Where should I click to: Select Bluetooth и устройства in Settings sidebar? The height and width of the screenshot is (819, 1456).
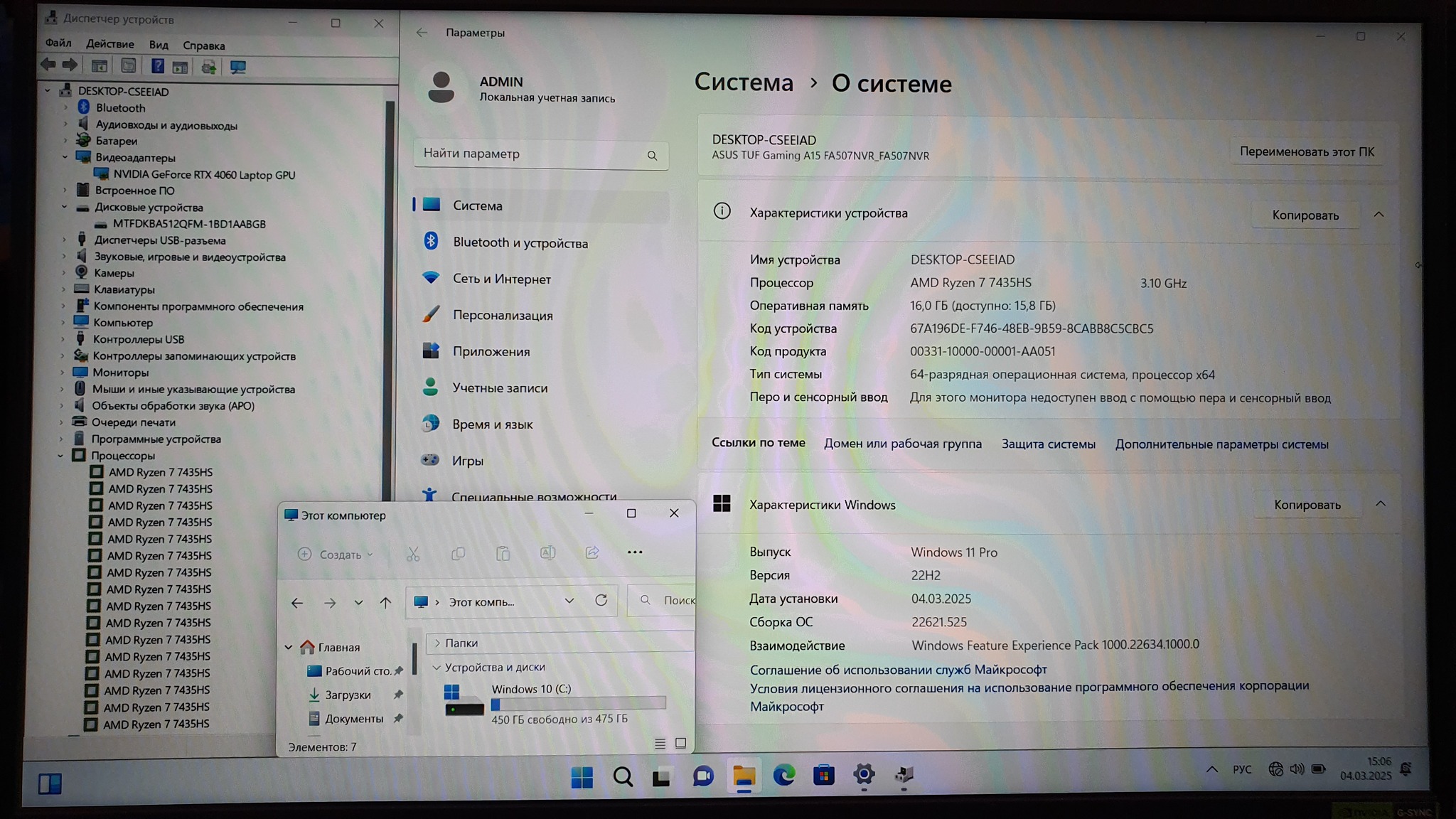coord(520,242)
